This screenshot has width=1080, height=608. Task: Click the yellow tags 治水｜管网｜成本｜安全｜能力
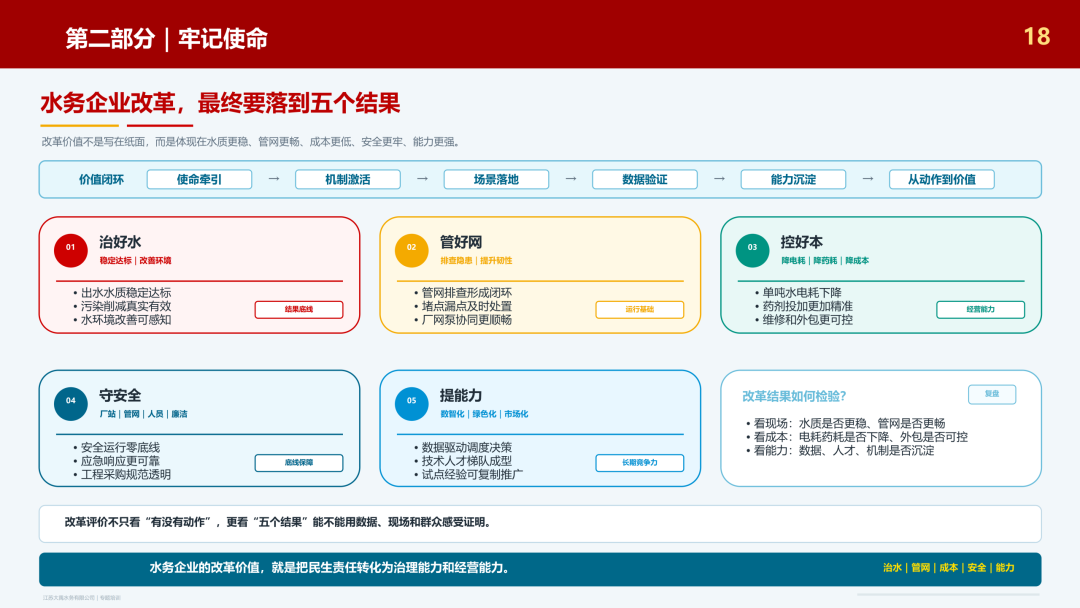point(948,568)
